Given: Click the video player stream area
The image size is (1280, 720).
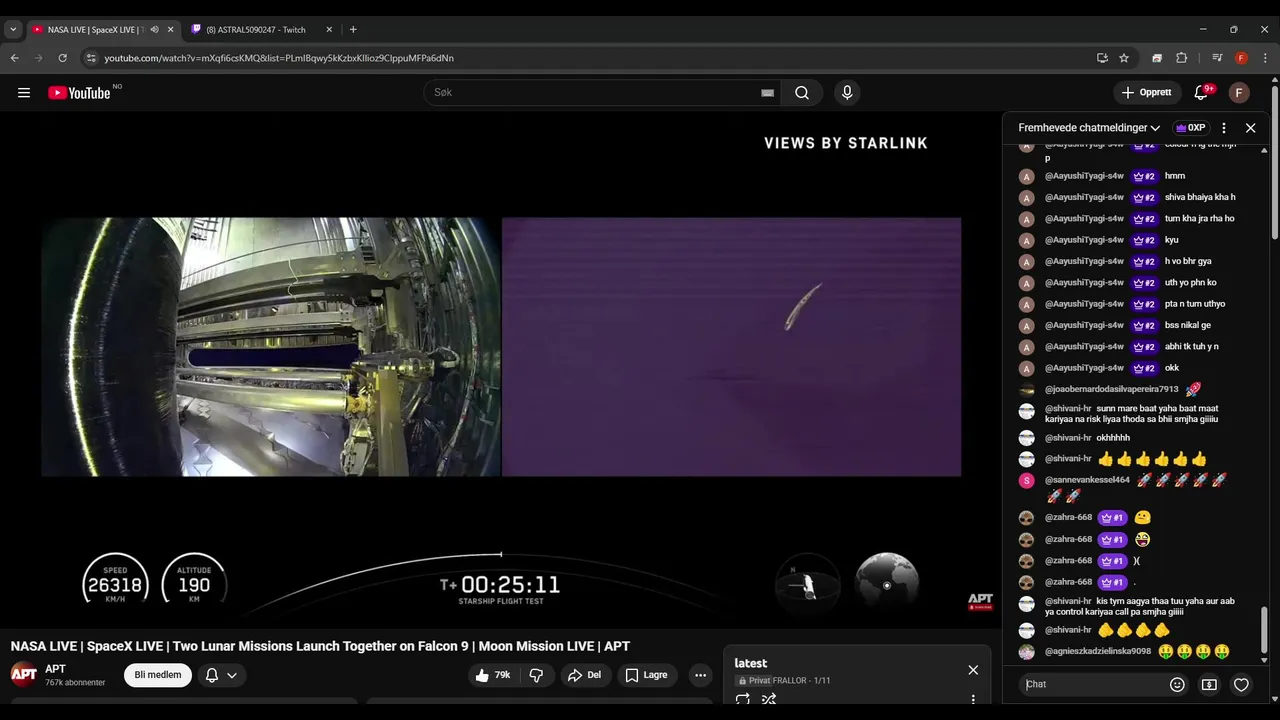Looking at the screenshot, I should pos(501,369).
